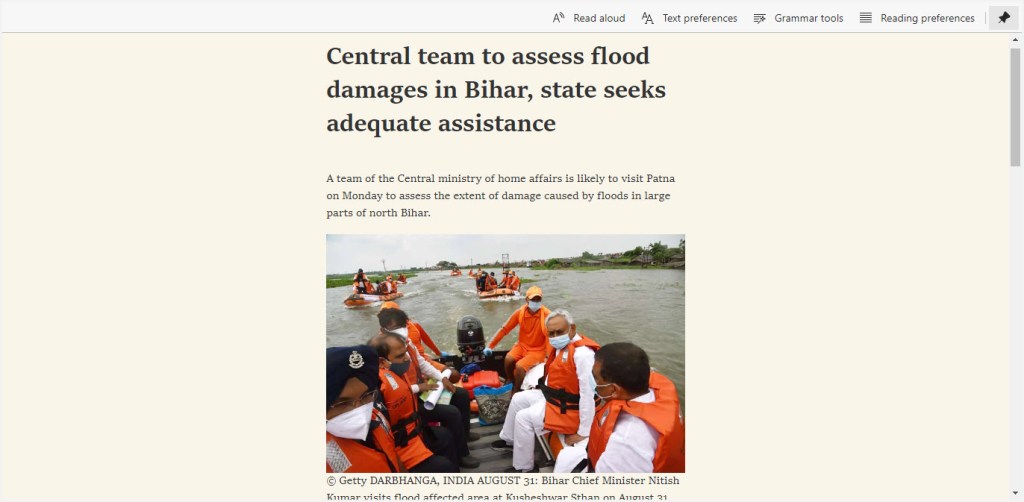Click the Text preferences font-size icon
The image size is (1024, 502).
coord(647,18)
